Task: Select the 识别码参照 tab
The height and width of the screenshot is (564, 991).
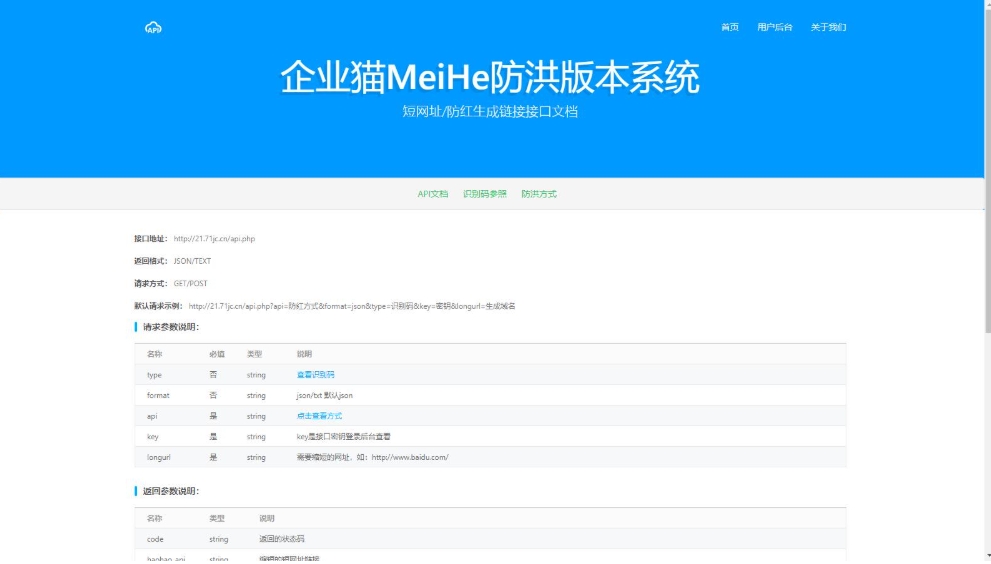Action: [x=484, y=194]
